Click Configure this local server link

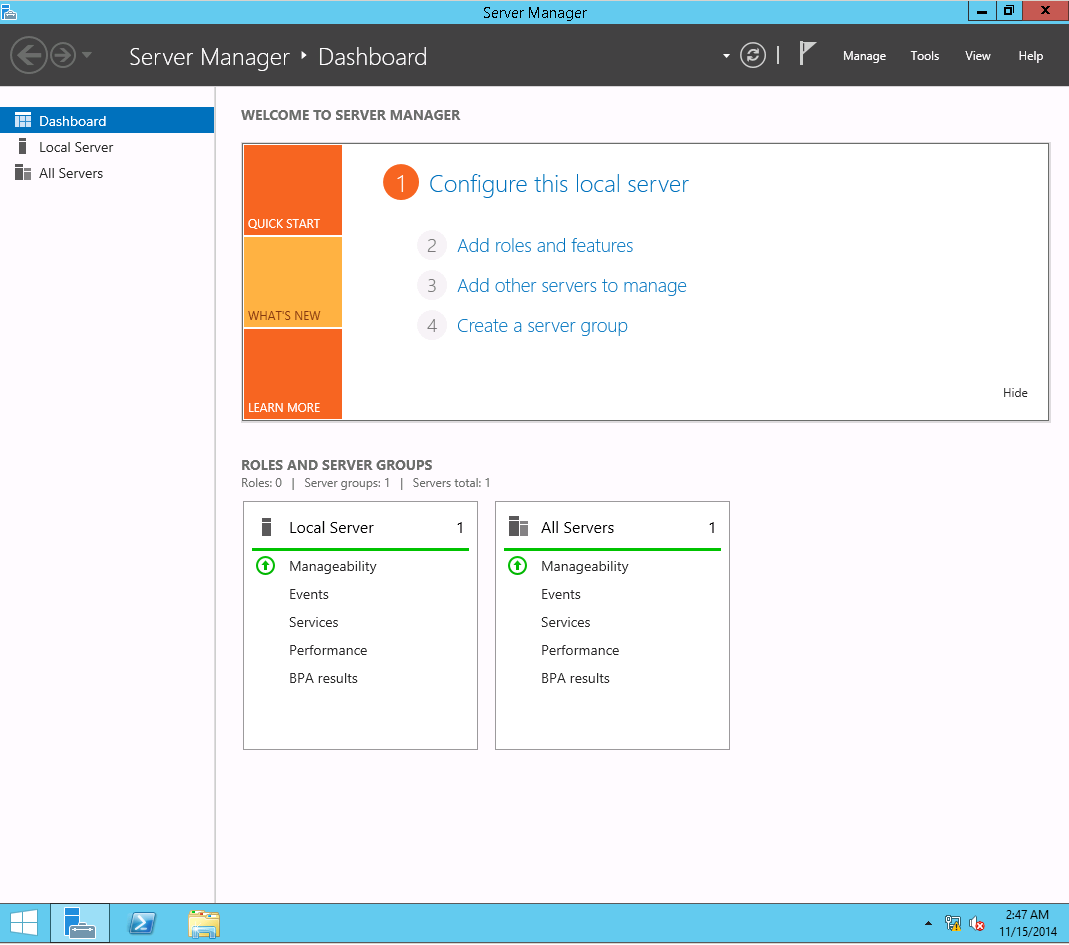tap(558, 184)
